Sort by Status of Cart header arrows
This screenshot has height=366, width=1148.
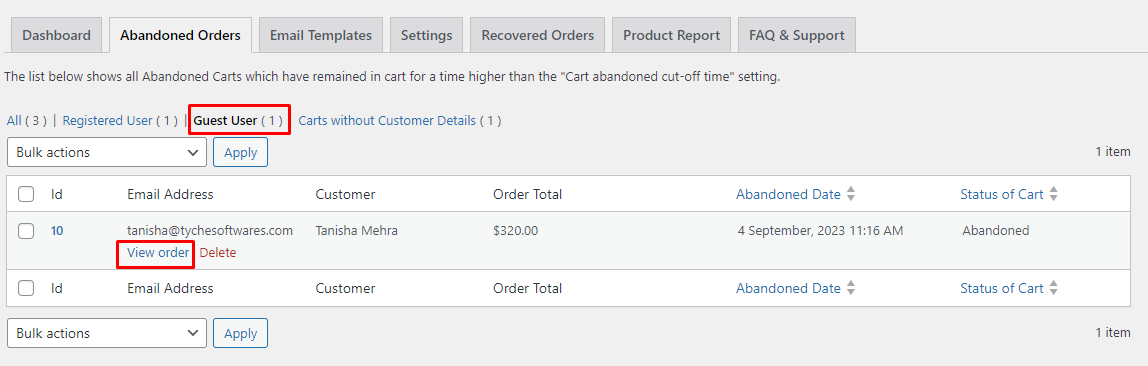click(x=1053, y=194)
